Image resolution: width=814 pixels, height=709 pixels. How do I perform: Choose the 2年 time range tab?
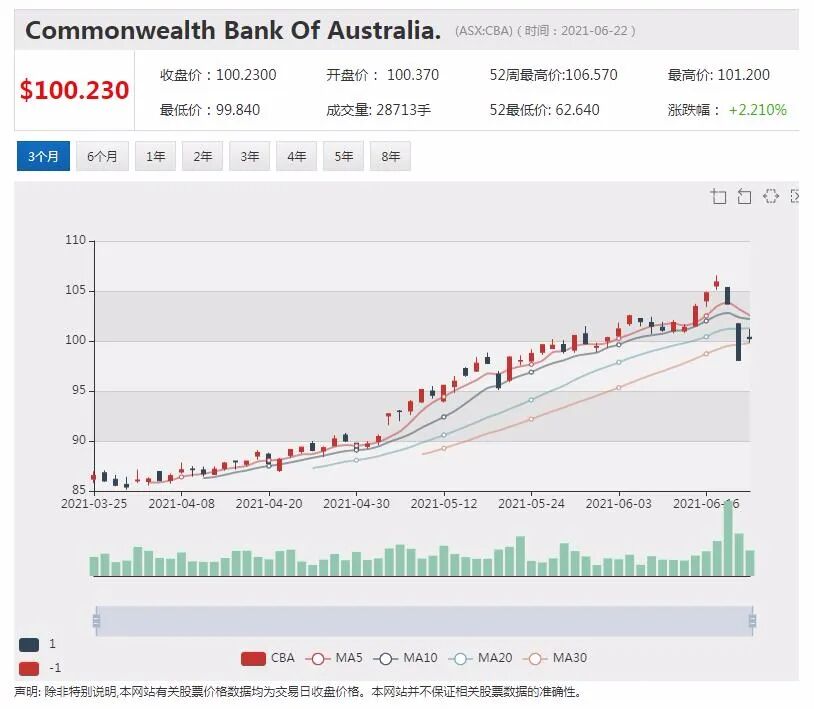click(x=202, y=156)
